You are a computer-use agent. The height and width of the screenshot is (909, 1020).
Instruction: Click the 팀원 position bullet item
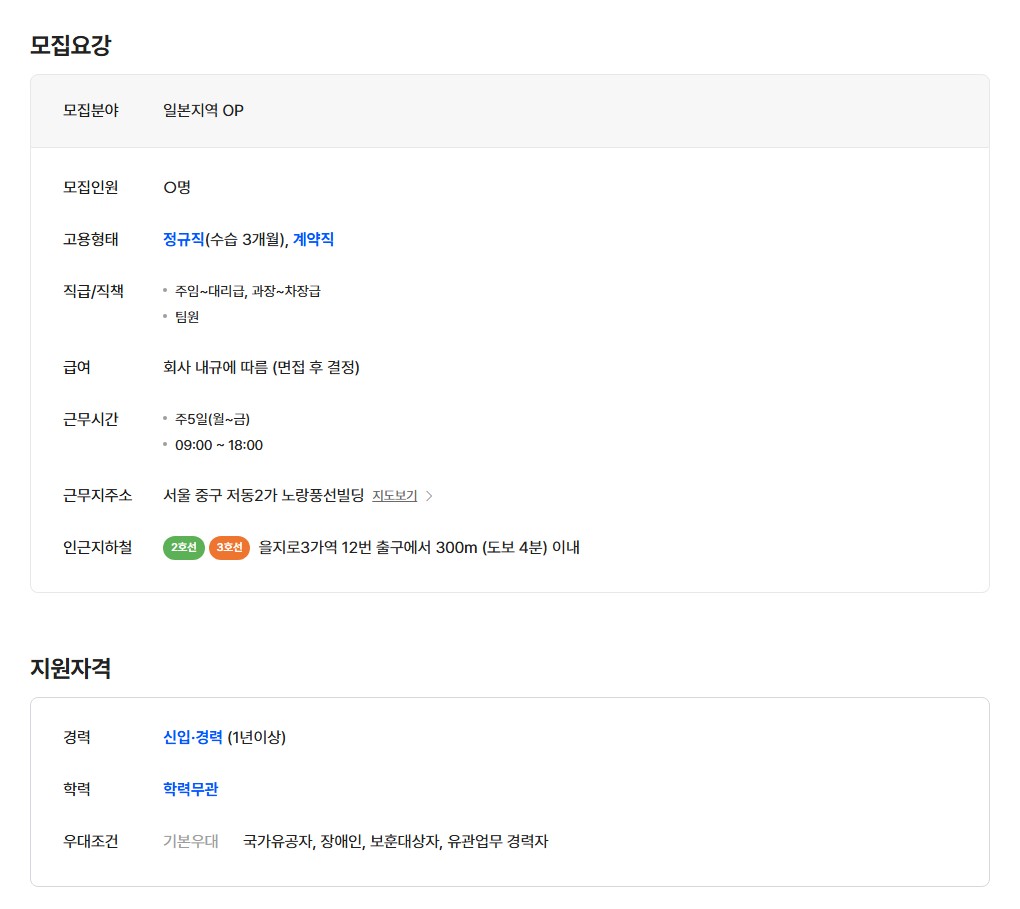point(187,317)
